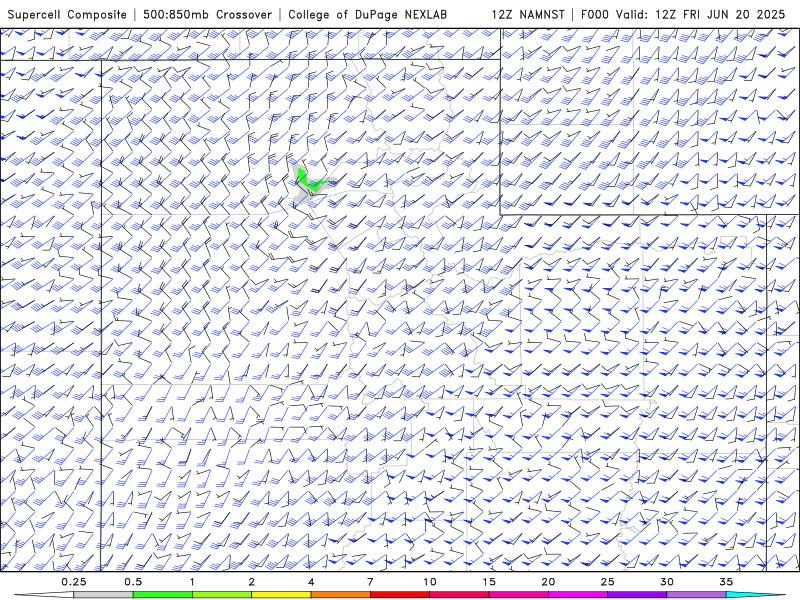The height and width of the screenshot is (600, 800).
Task: Click 'College of DuPage NEXLAB' header text
Action: (367, 14)
